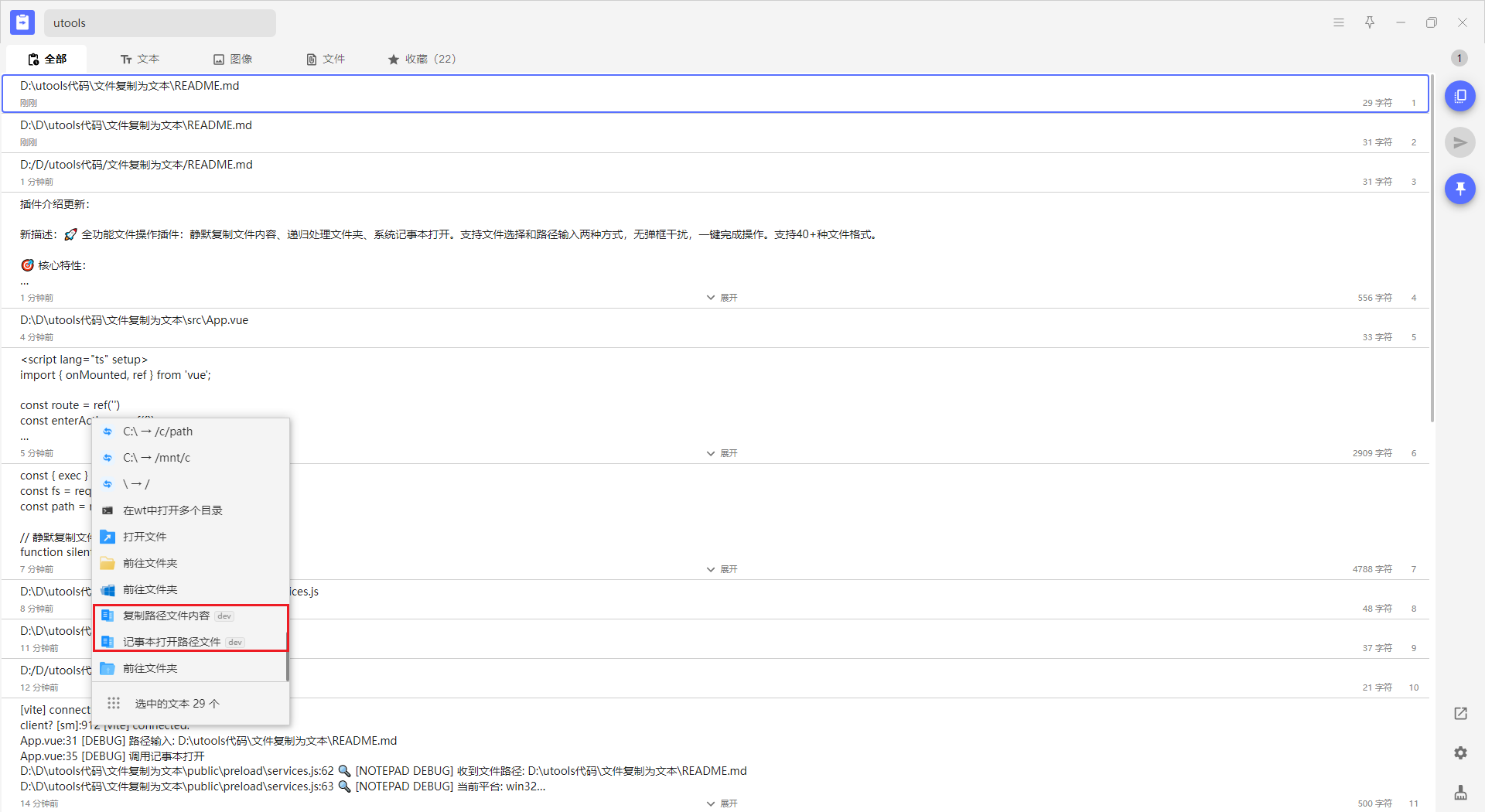Click the clipboard list vertical scrollbar
The width and height of the screenshot is (1485, 812).
pyautogui.click(x=1432, y=247)
